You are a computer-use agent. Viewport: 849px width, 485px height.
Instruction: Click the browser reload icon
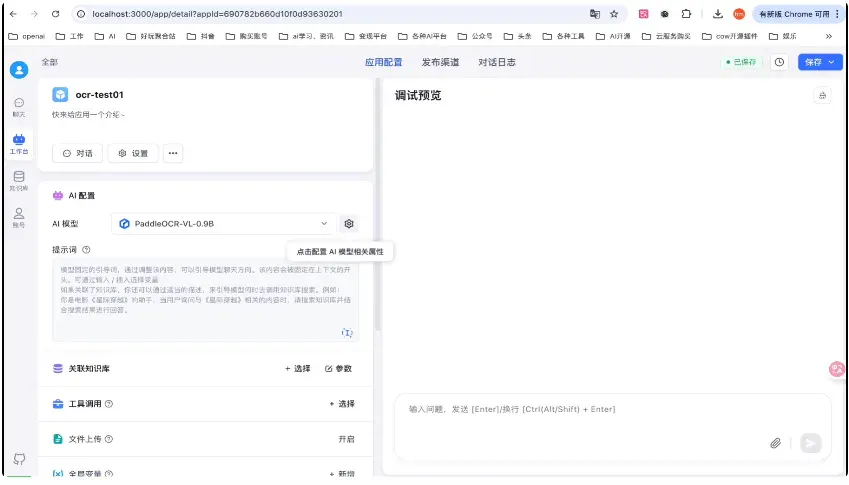55,14
